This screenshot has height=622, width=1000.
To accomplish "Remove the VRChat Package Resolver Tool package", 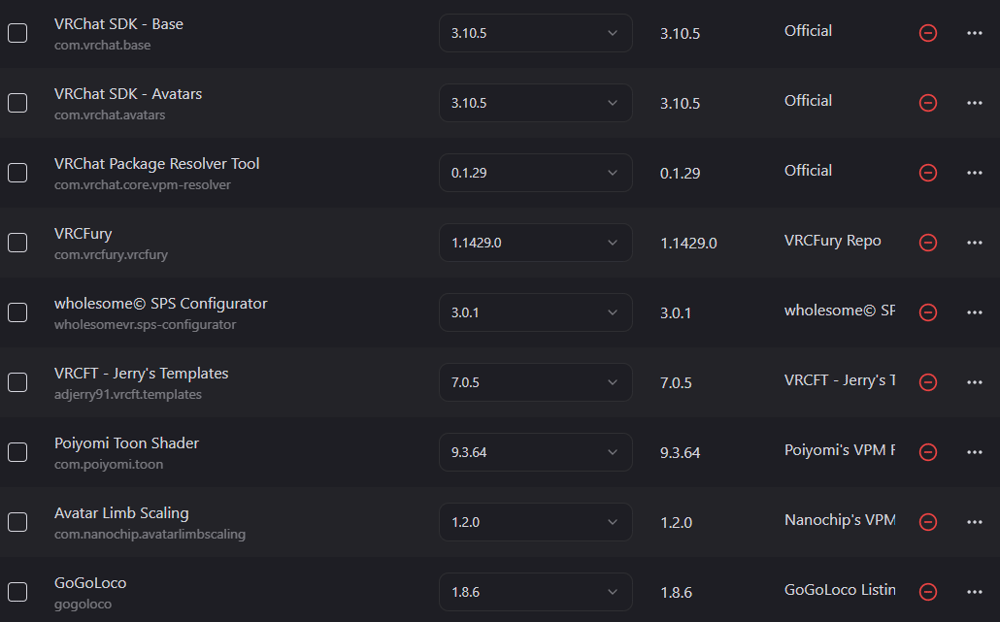I will [928, 172].
